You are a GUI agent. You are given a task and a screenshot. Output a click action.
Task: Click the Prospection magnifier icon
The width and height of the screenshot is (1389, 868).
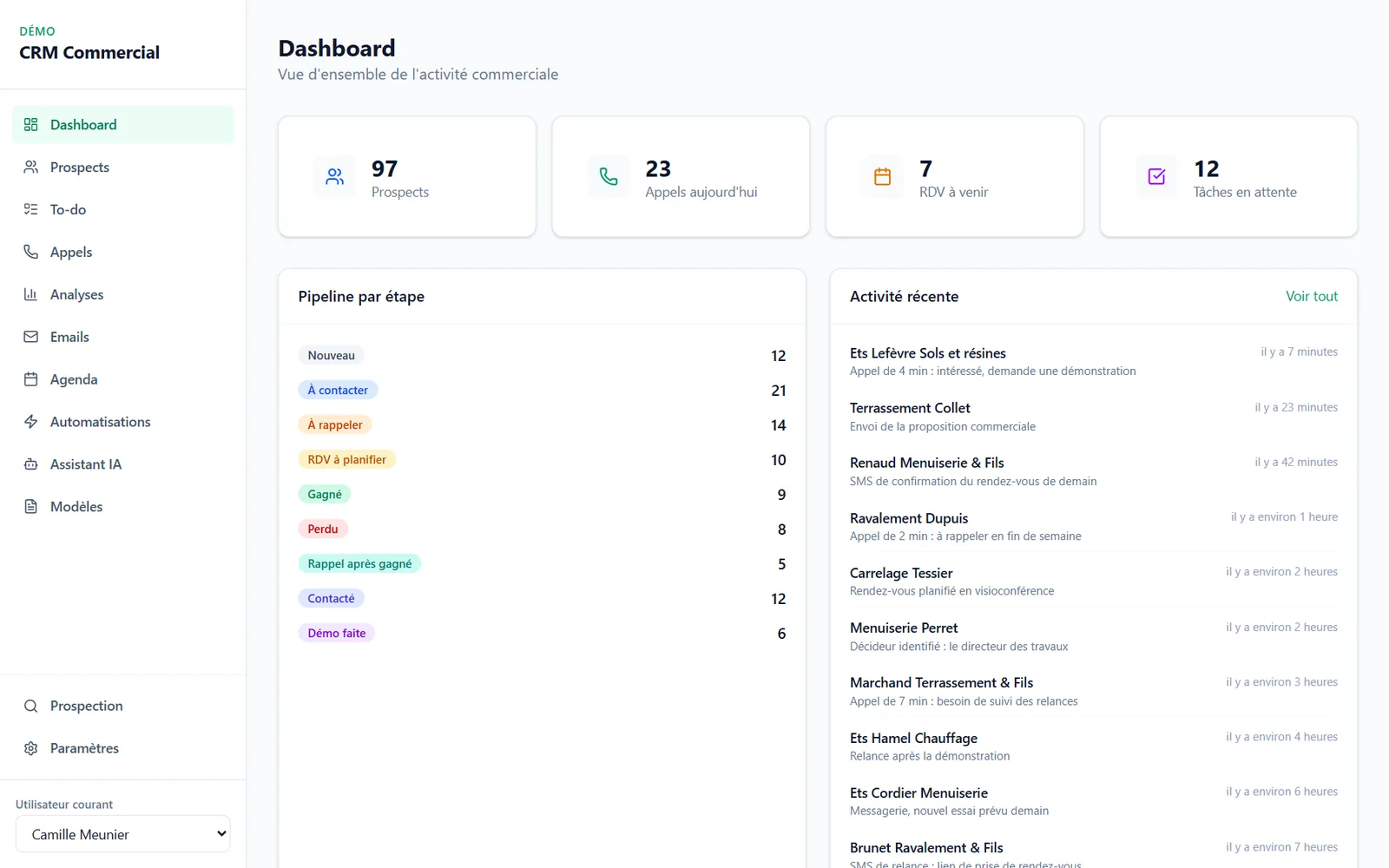tap(31, 706)
